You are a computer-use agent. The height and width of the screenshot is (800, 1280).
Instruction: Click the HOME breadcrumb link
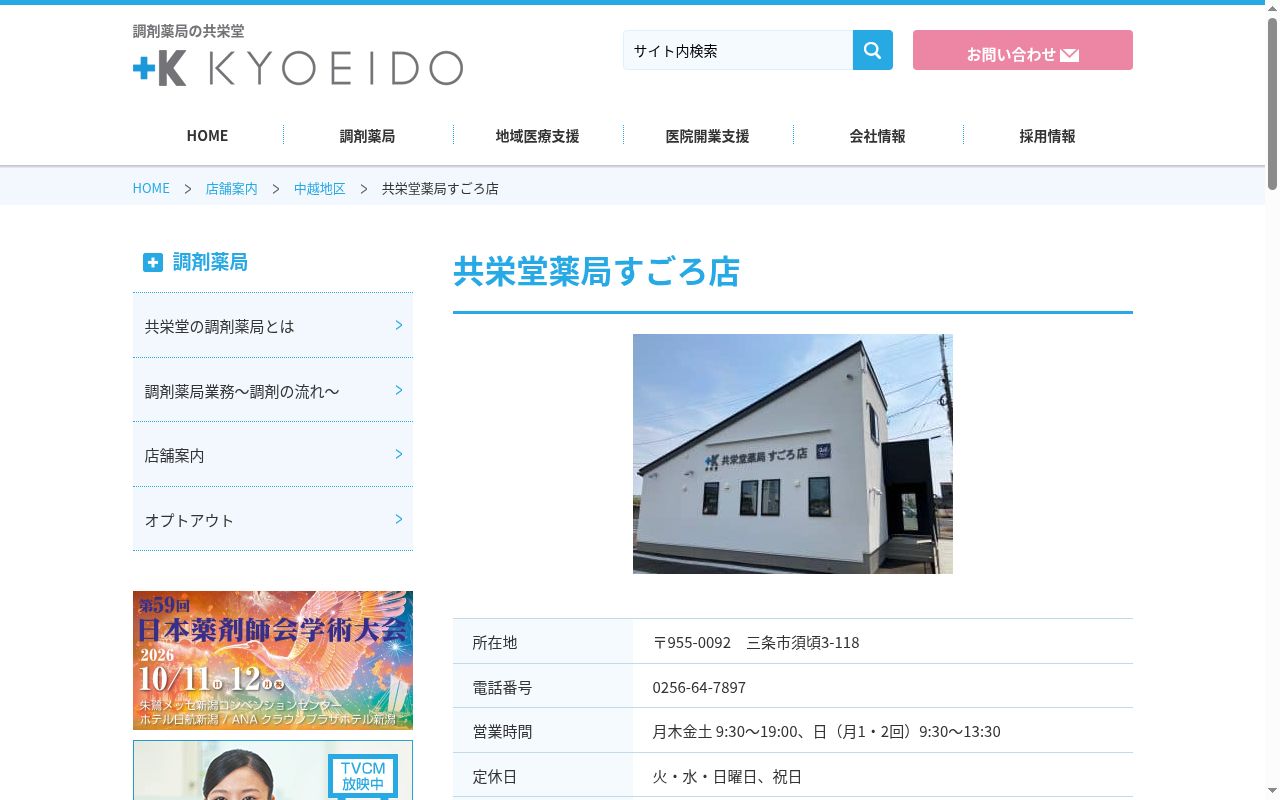151,188
